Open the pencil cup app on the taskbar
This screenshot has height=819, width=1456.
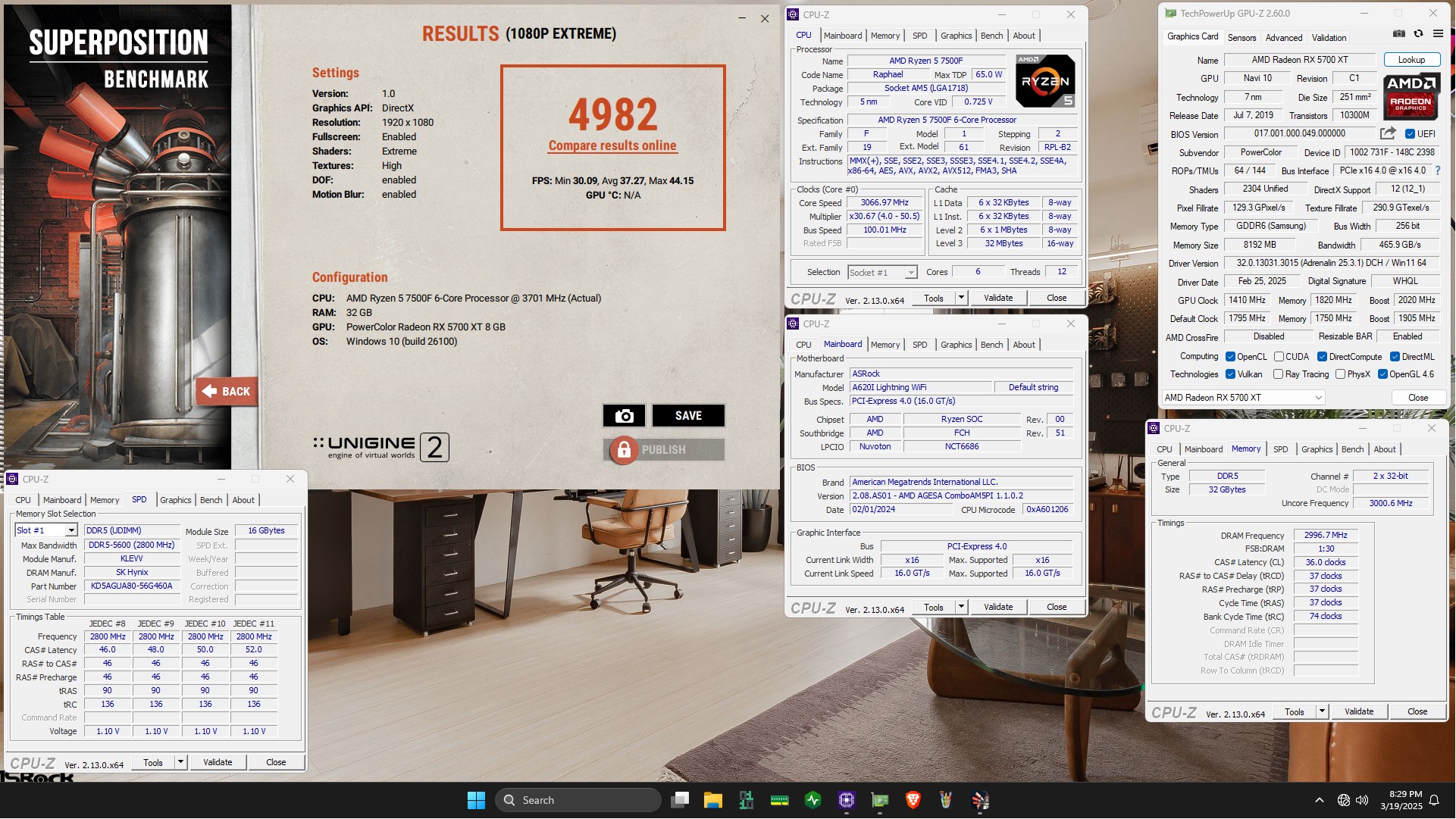coord(946,800)
